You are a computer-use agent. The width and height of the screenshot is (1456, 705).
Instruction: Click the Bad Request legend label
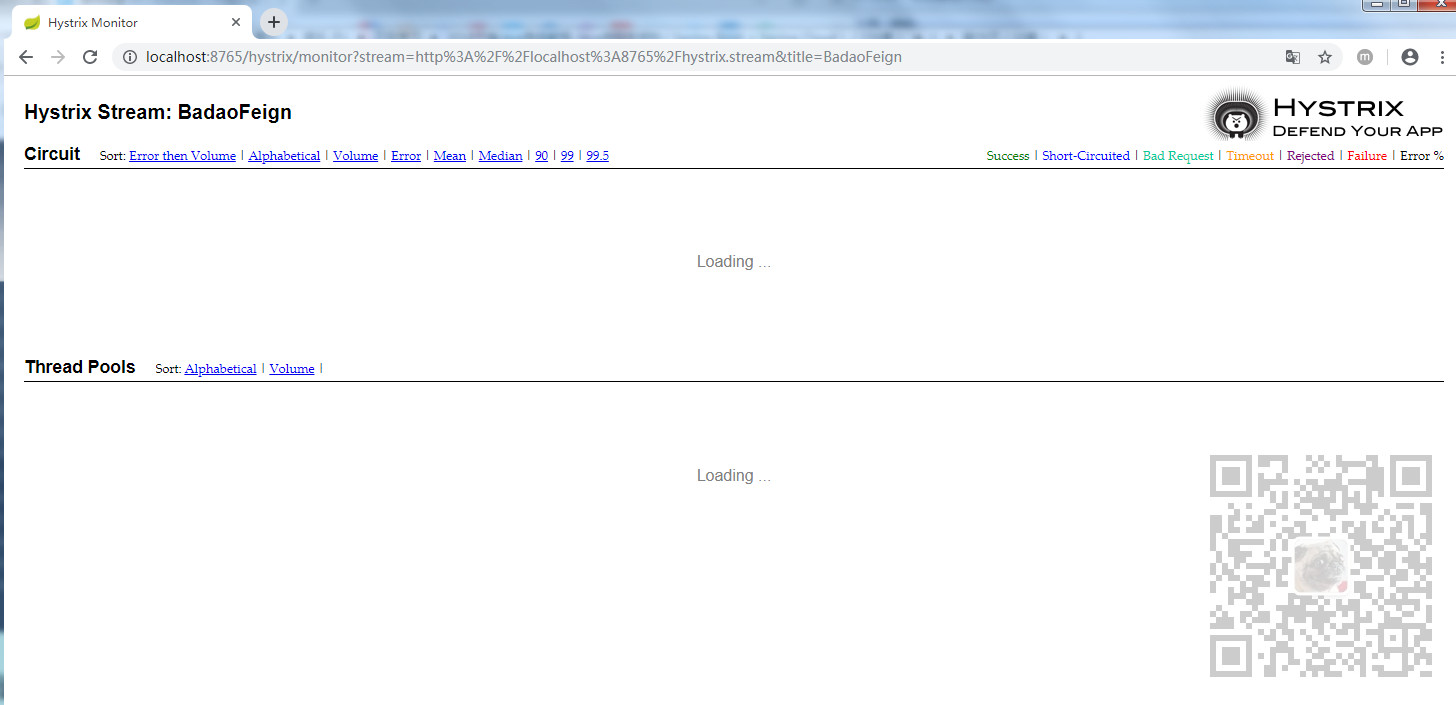coord(1178,156)
